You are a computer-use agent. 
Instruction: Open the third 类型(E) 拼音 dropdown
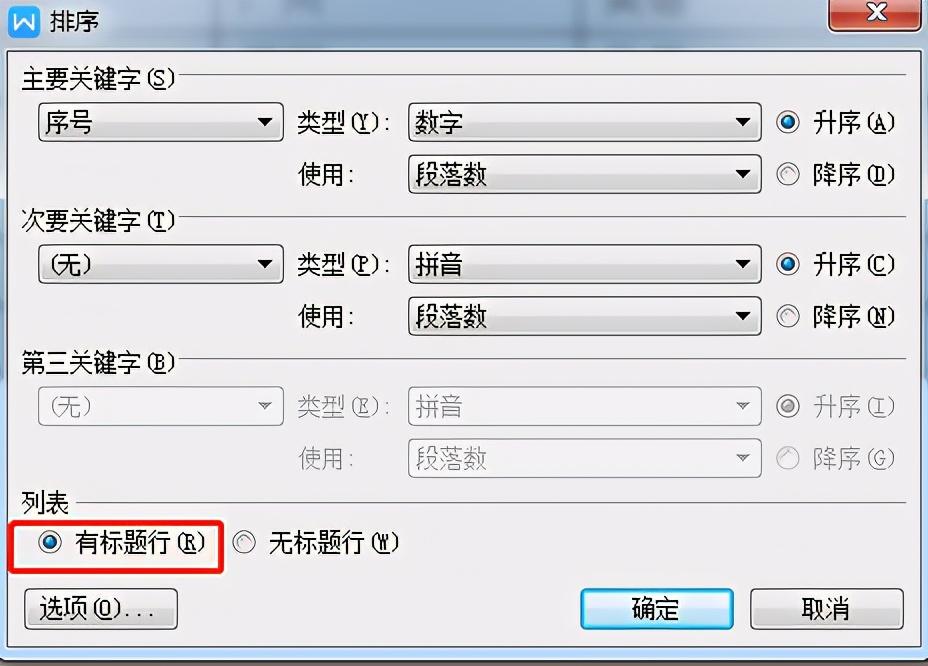pyautogui.click(x=585, y=406)
